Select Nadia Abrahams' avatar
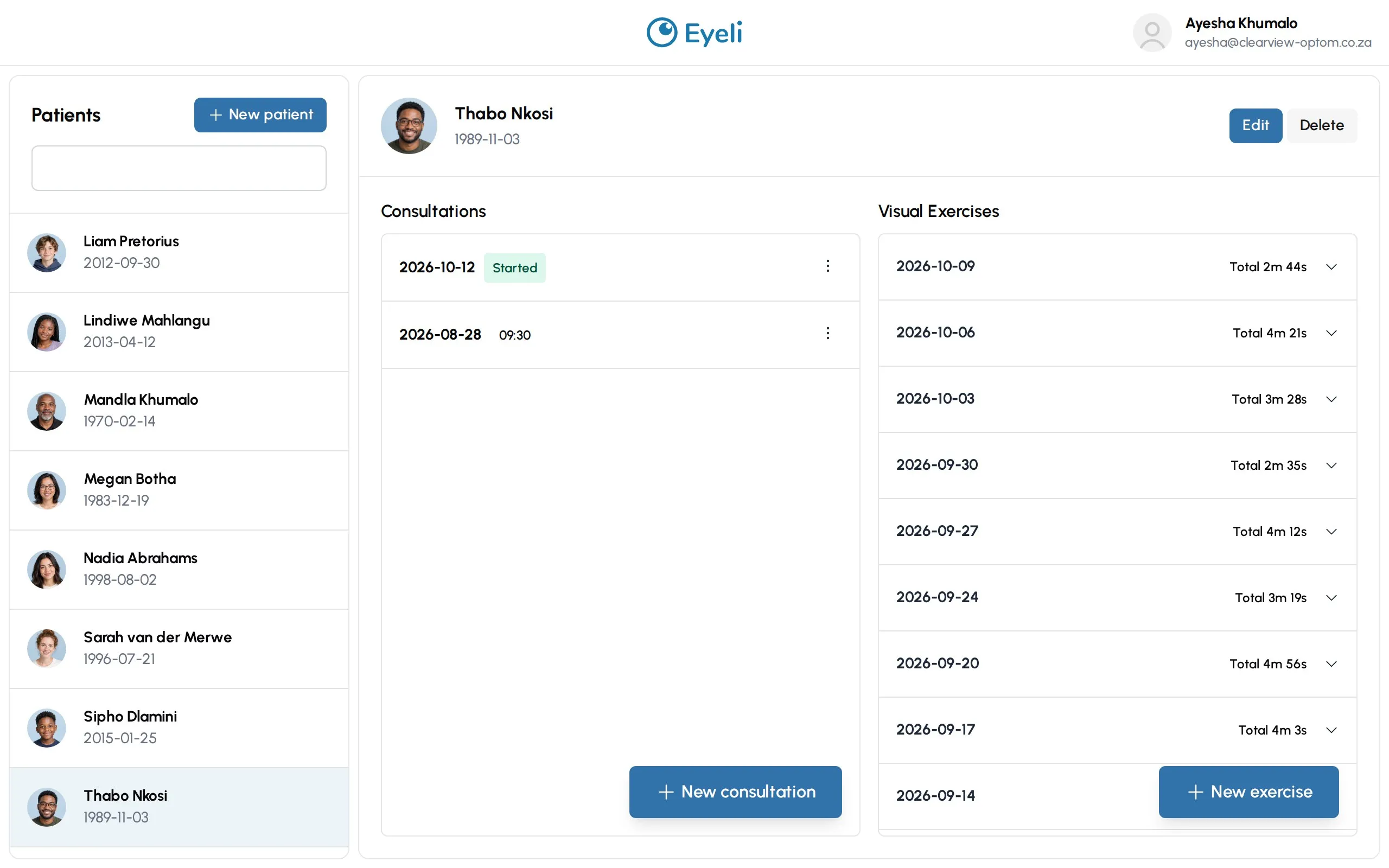Screen dimensions: 1389x868 [x=47, y=570]
